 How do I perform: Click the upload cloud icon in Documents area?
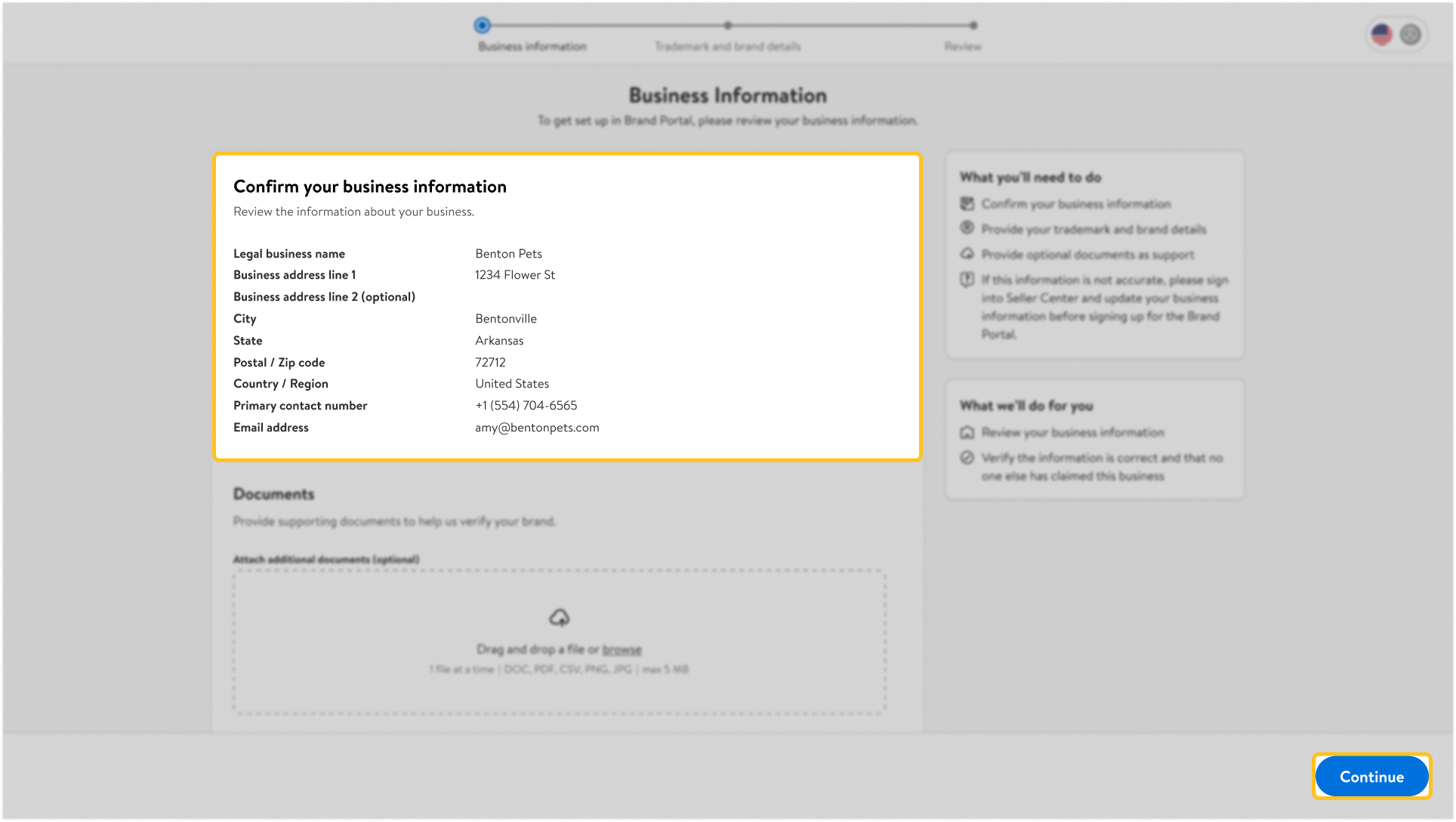(x=560, y=618)
